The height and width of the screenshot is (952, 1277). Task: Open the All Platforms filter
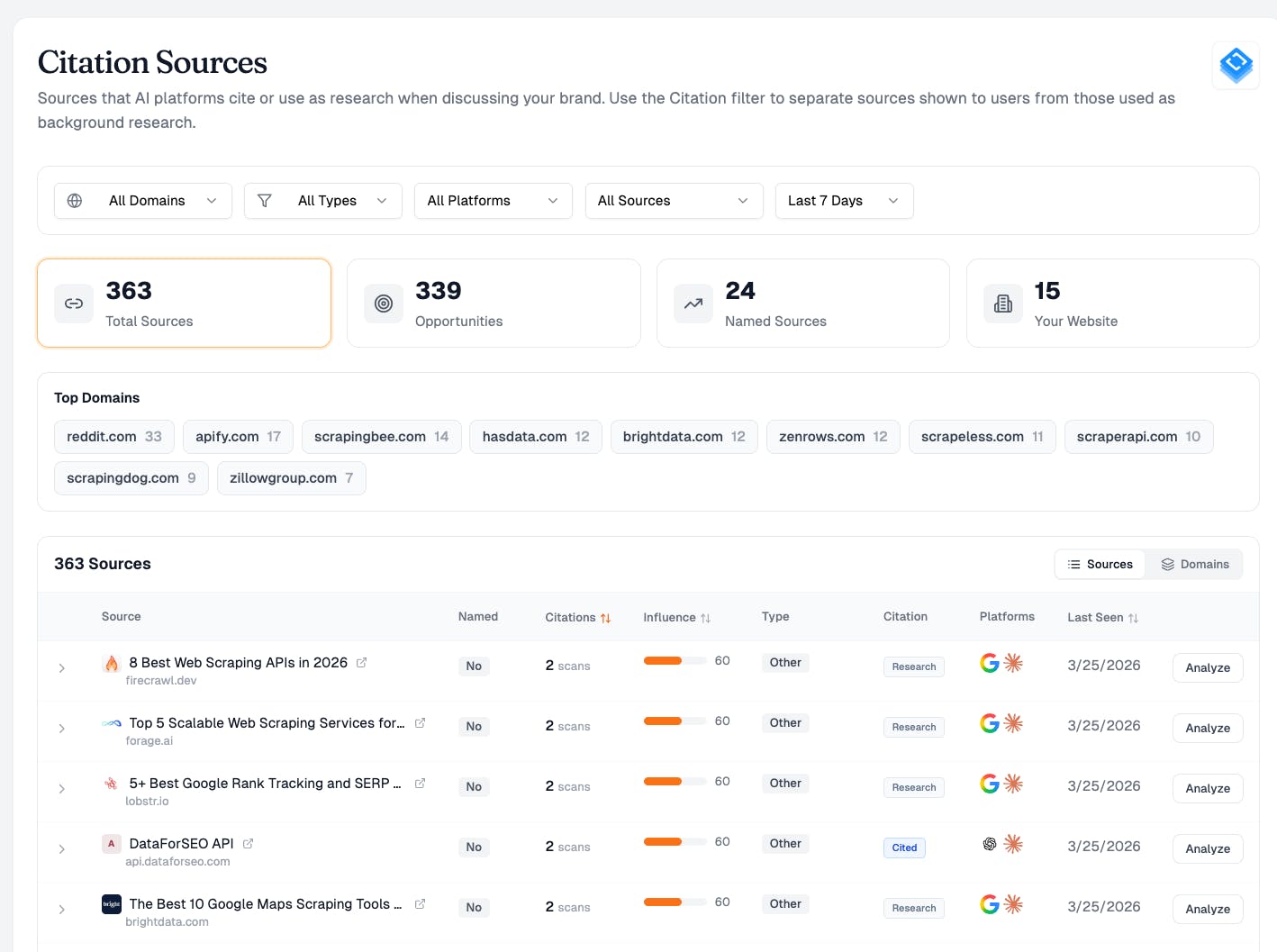pos(493,201)
